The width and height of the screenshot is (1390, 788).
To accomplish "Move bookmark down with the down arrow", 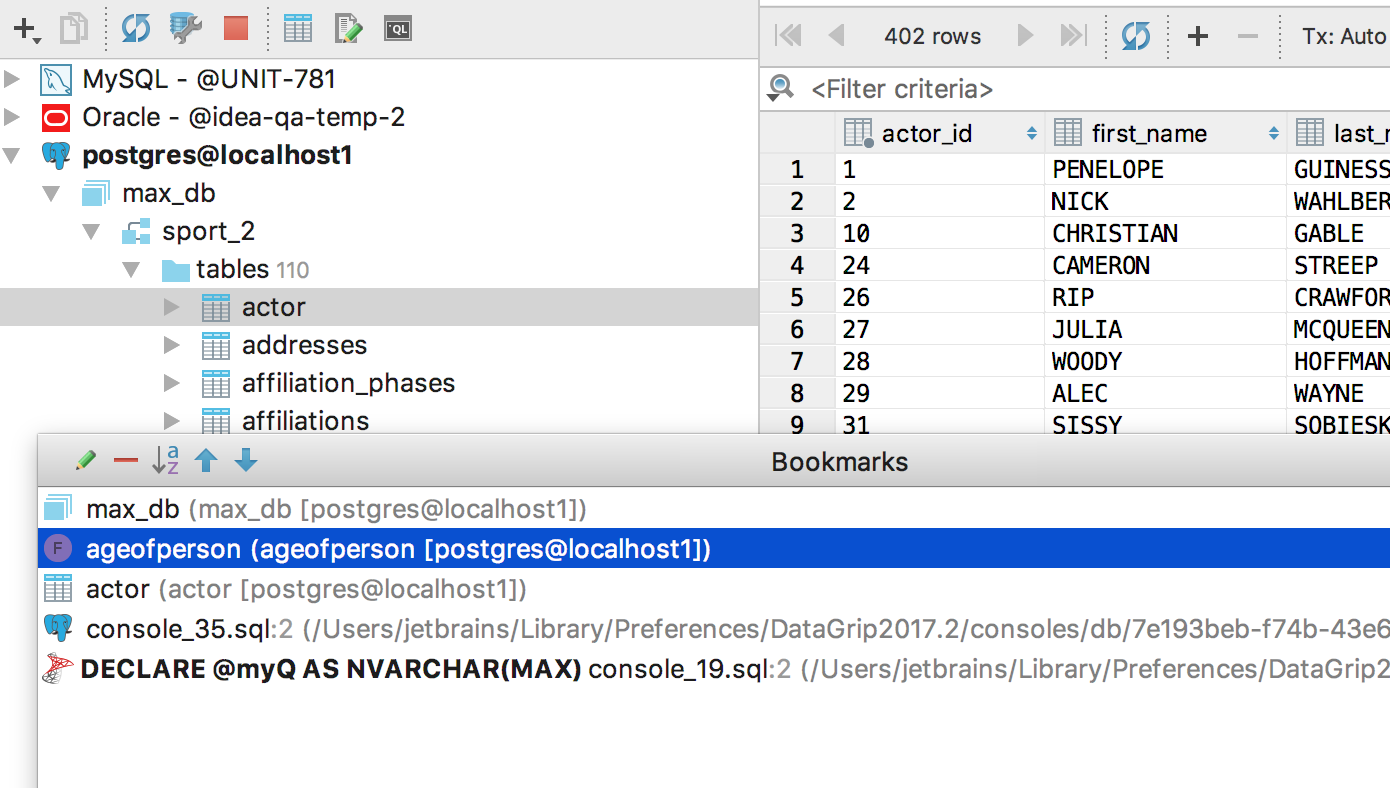I will tap(246, 461).
